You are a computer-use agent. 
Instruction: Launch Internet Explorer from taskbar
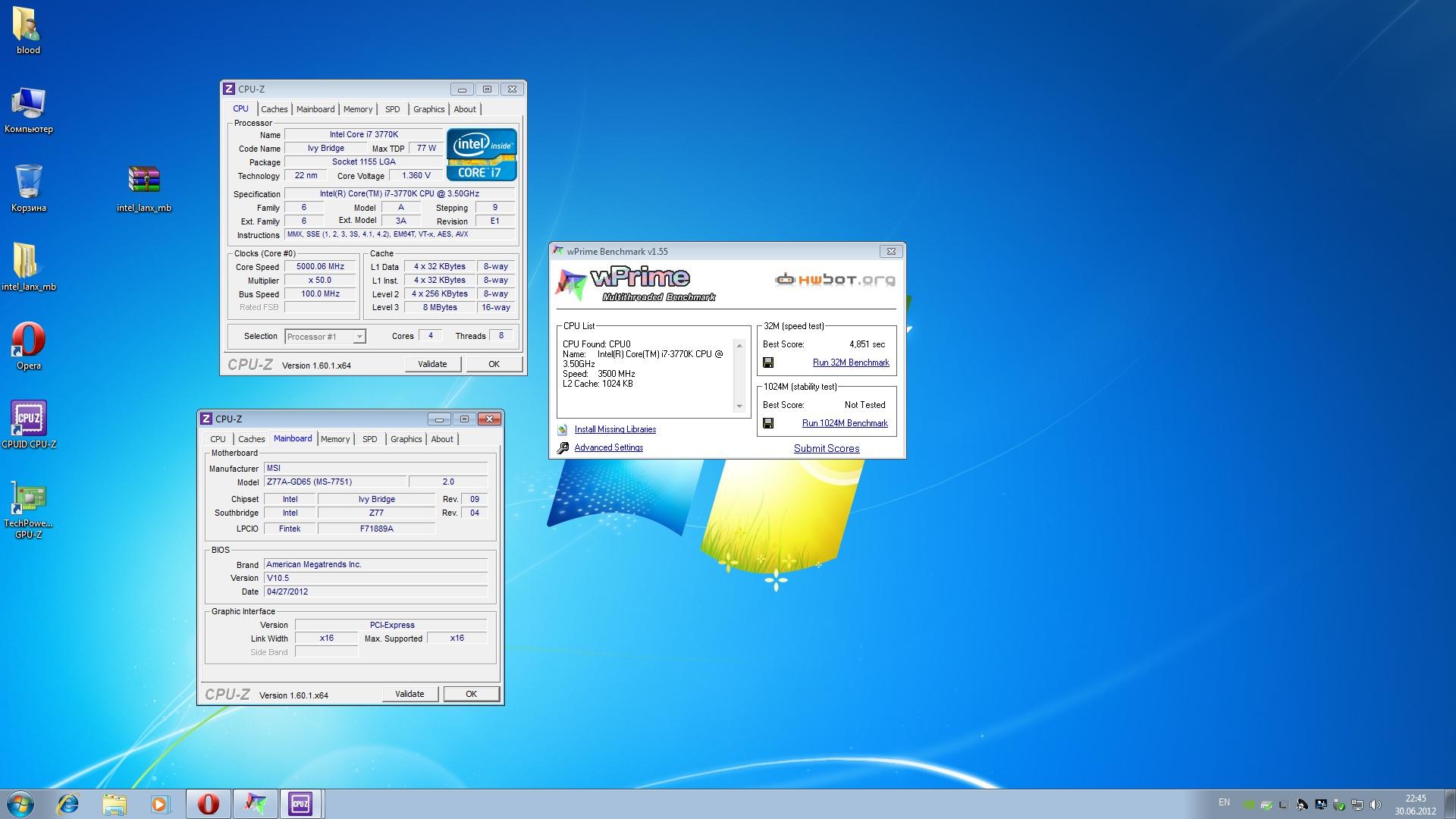tap(68, 804)
